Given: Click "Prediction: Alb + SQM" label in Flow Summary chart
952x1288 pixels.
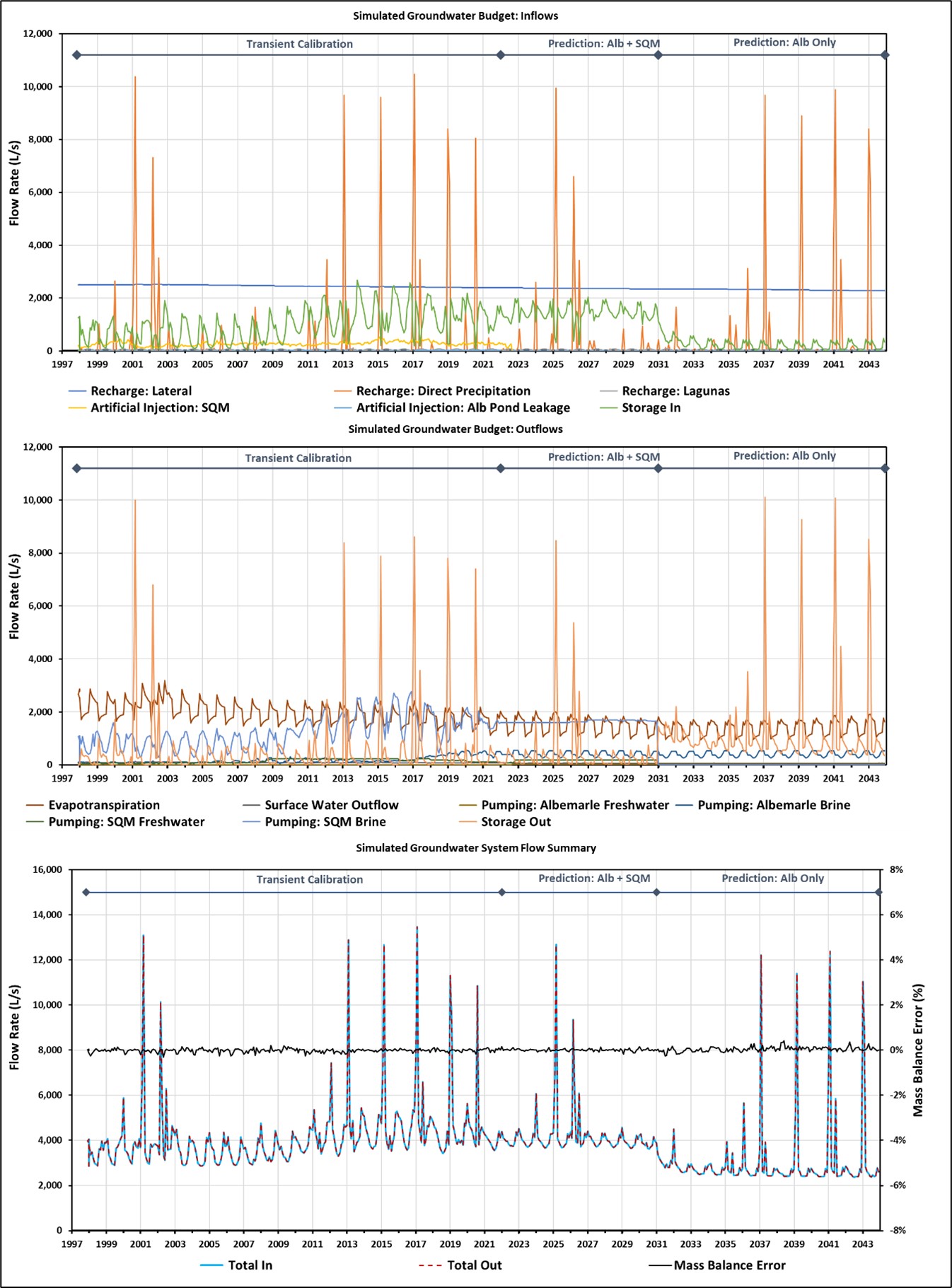Looking at the screenshot, I should click(594, 878).
